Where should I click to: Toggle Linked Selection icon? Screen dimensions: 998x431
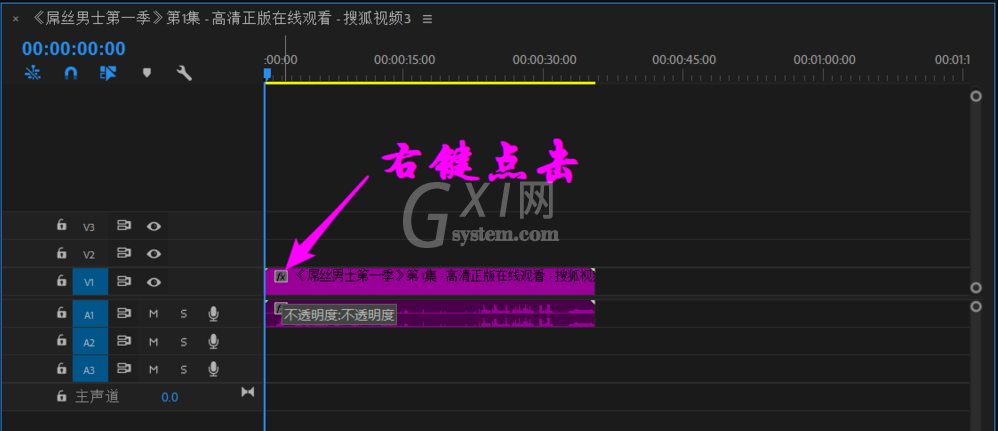click(108, 73)
